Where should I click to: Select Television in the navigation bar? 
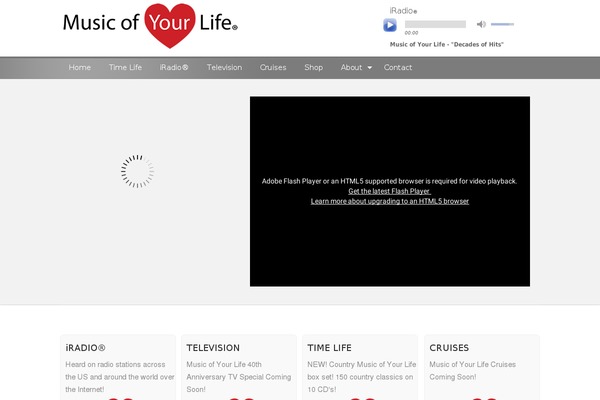pos(224,67)
